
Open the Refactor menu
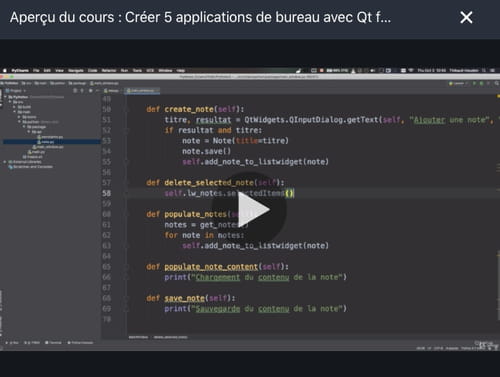[109, 70]
